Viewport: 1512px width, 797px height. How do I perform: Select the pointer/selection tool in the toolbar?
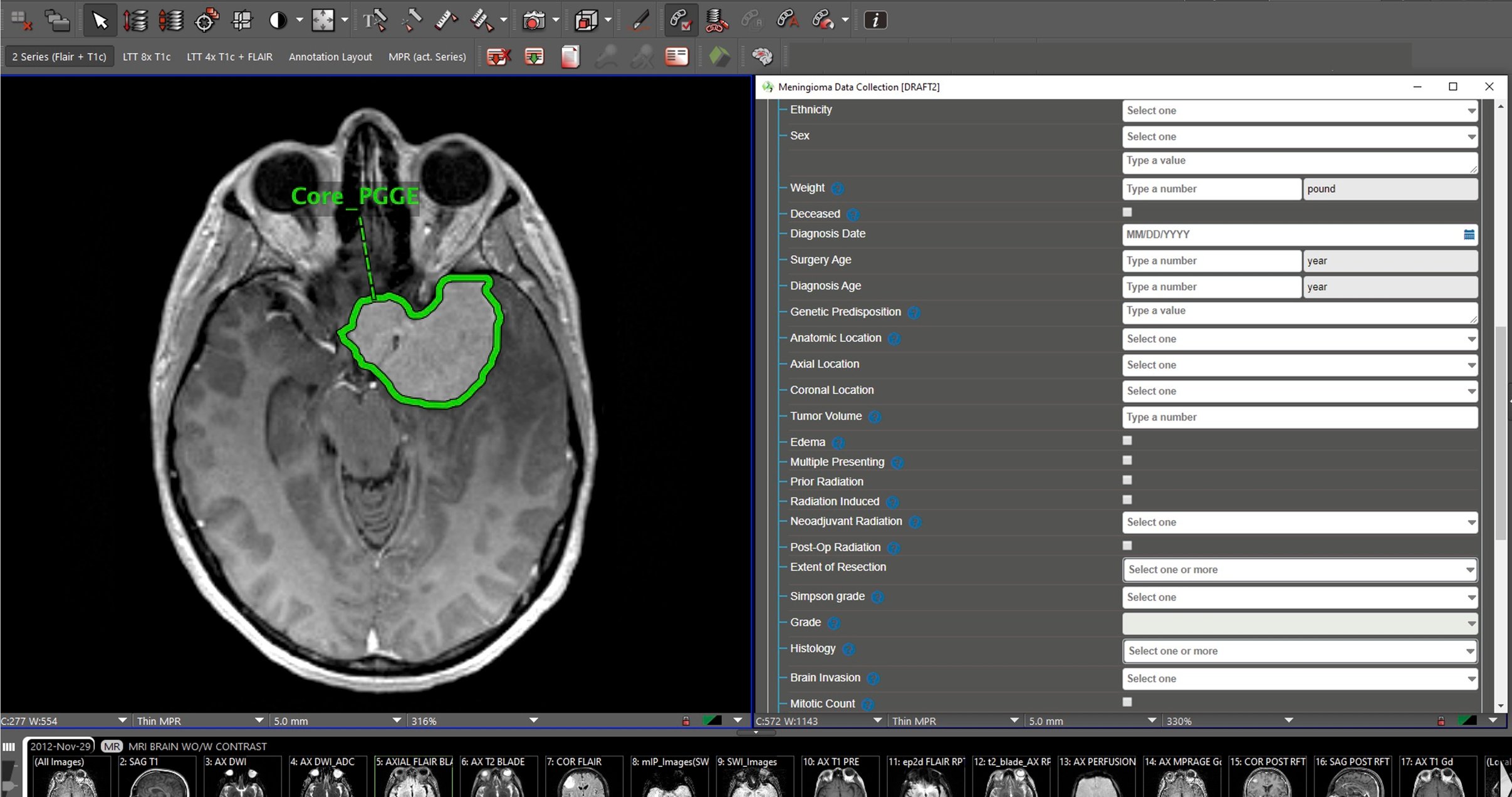pos(100,20)
